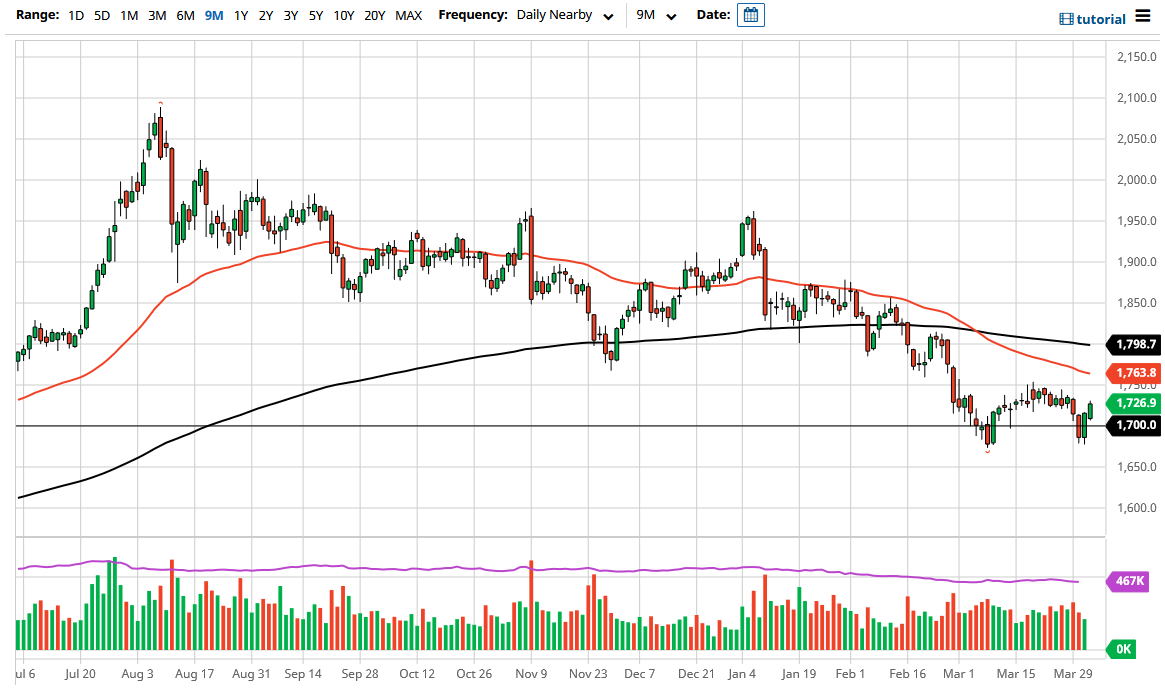The width and height of the screenshot is (1165, 689).
Task: Click the Dec 21 date axis label
Action: tap(696, 673)
